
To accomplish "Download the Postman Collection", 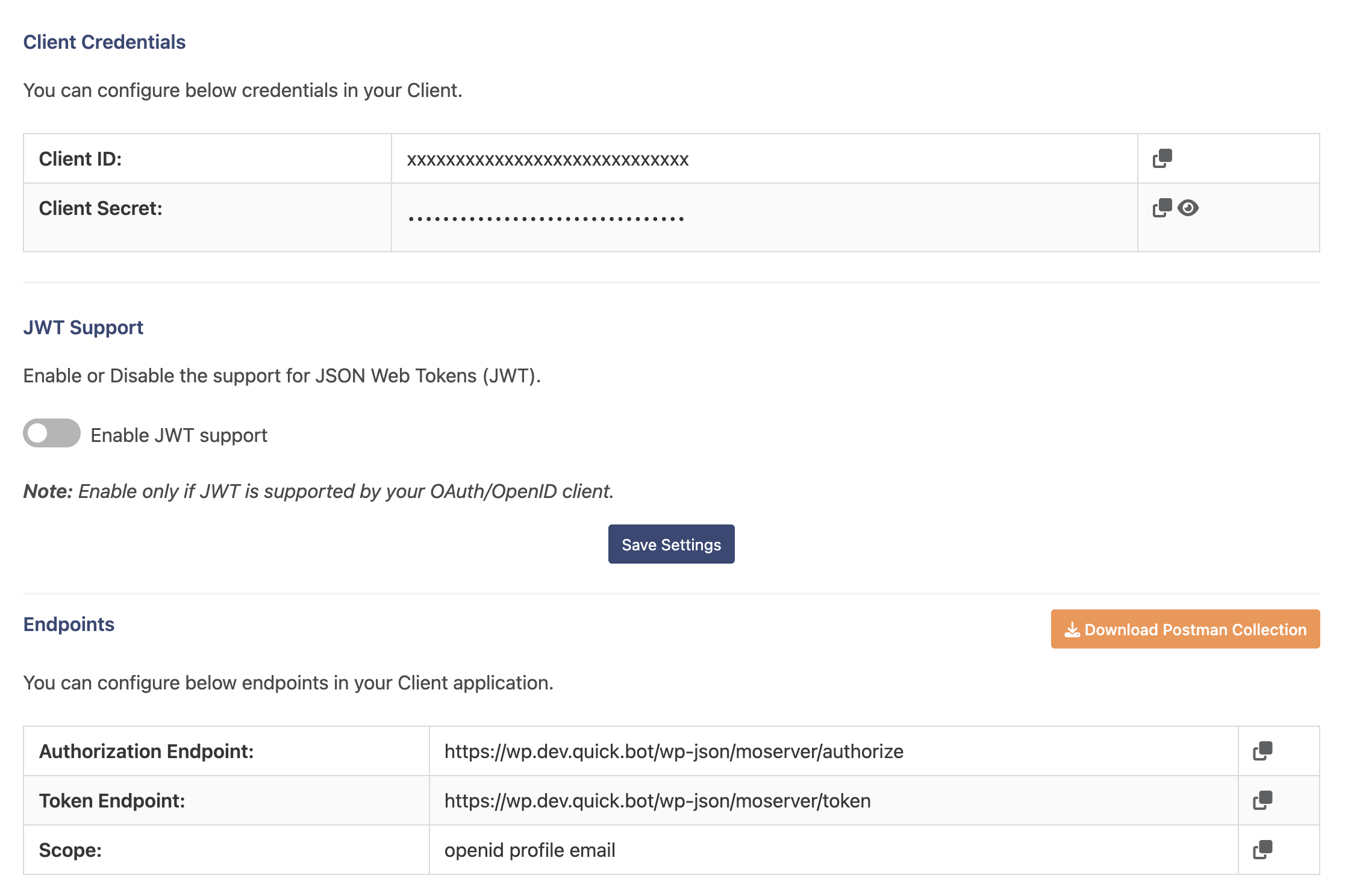I will click(x=1185, y=629).
